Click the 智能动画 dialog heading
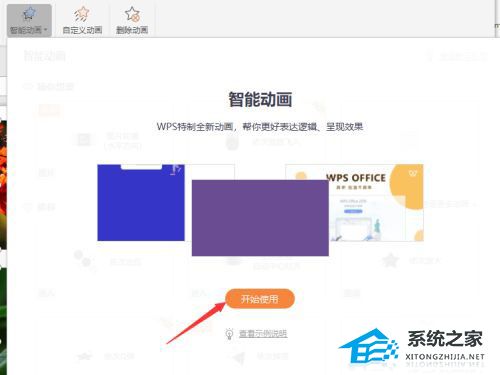500x375 pixels. point(260,99)
